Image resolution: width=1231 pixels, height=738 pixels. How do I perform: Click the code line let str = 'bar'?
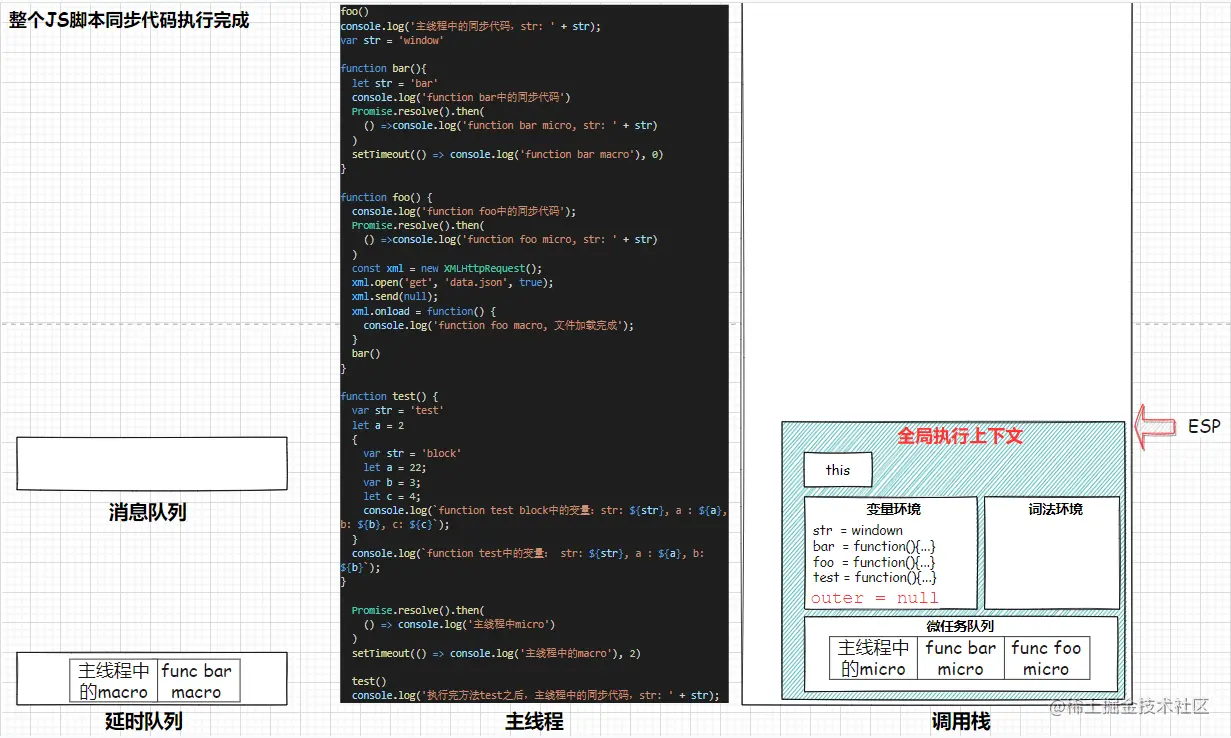click(395, 83)
